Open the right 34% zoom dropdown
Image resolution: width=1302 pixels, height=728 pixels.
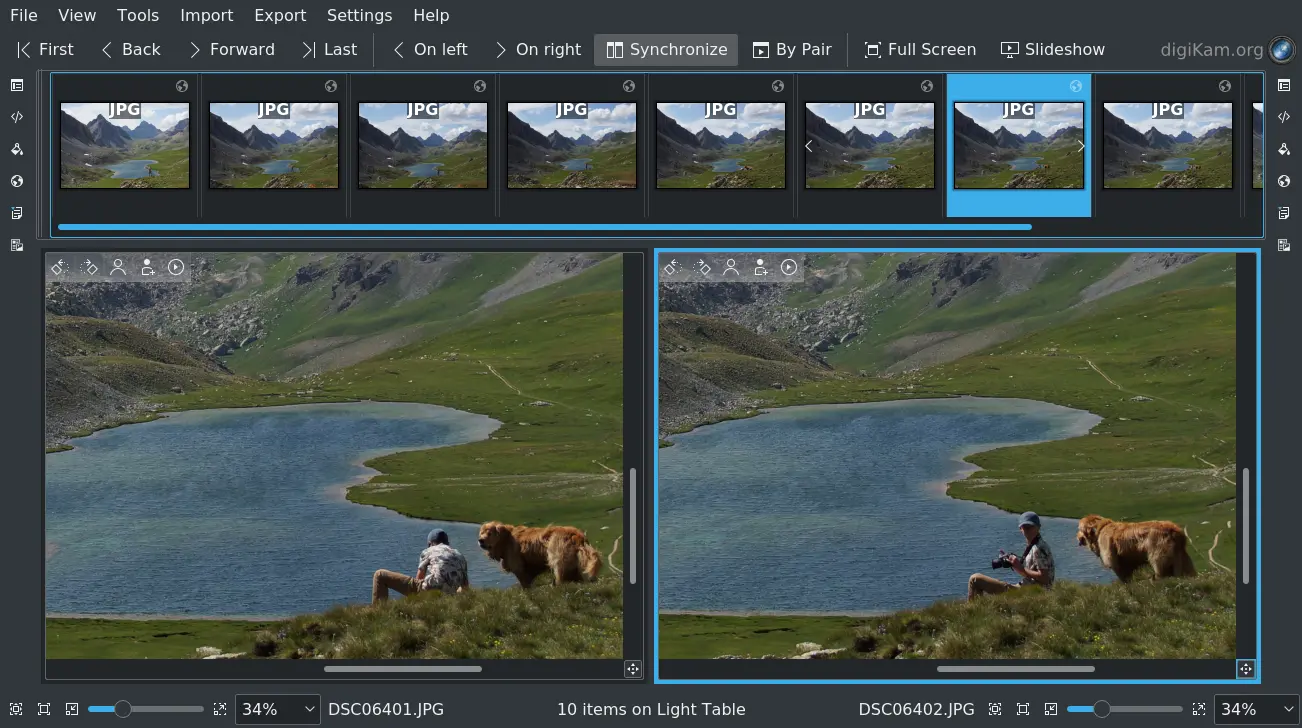[1256, 709]
